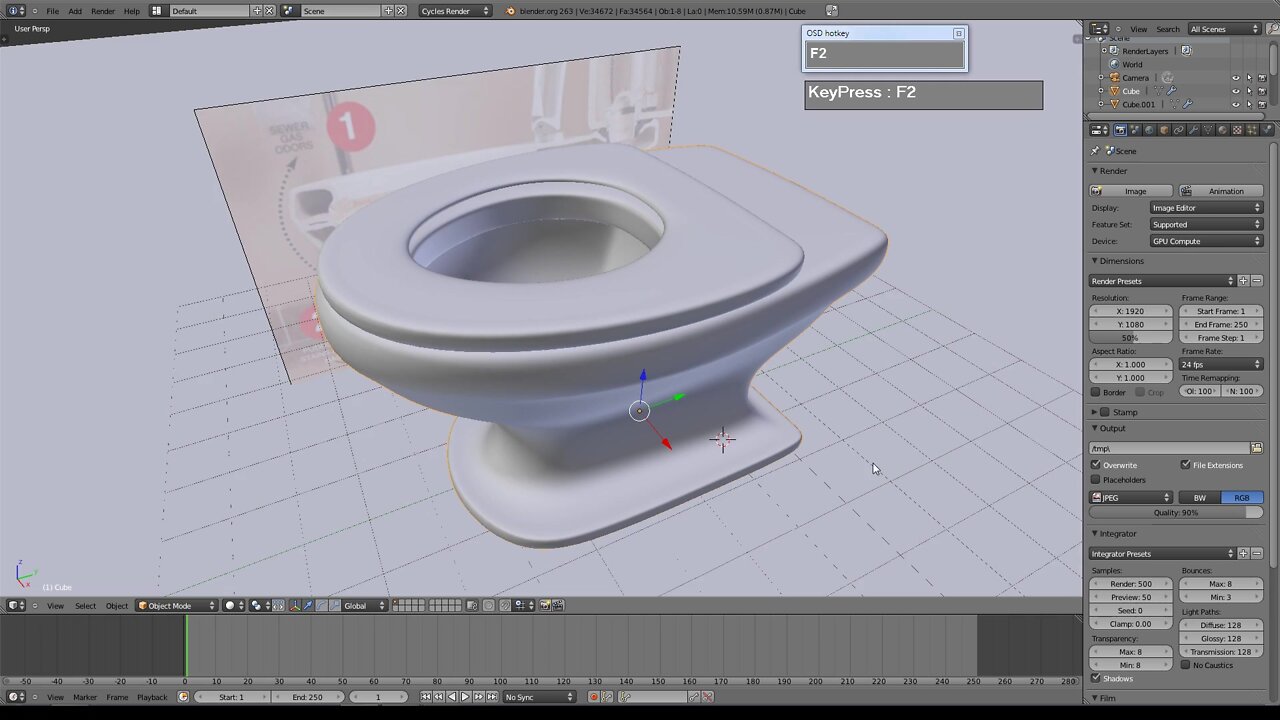Open the Feature Set Supported dropdown
The image size is (1280, 720).
tap(1206, 224)
